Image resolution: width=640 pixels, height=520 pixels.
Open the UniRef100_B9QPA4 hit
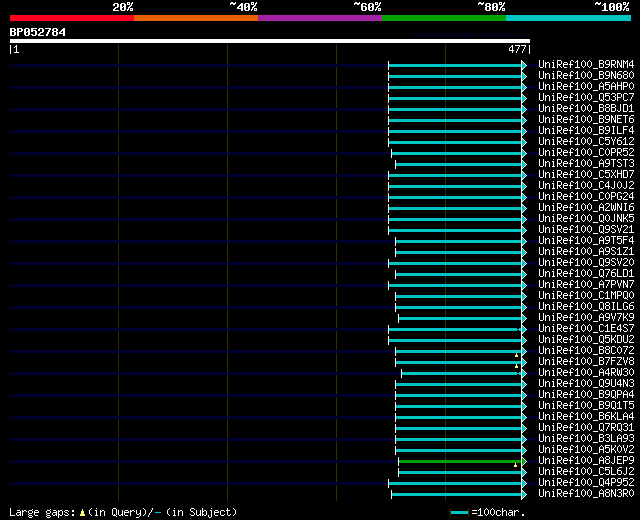[x=586, y=395]
